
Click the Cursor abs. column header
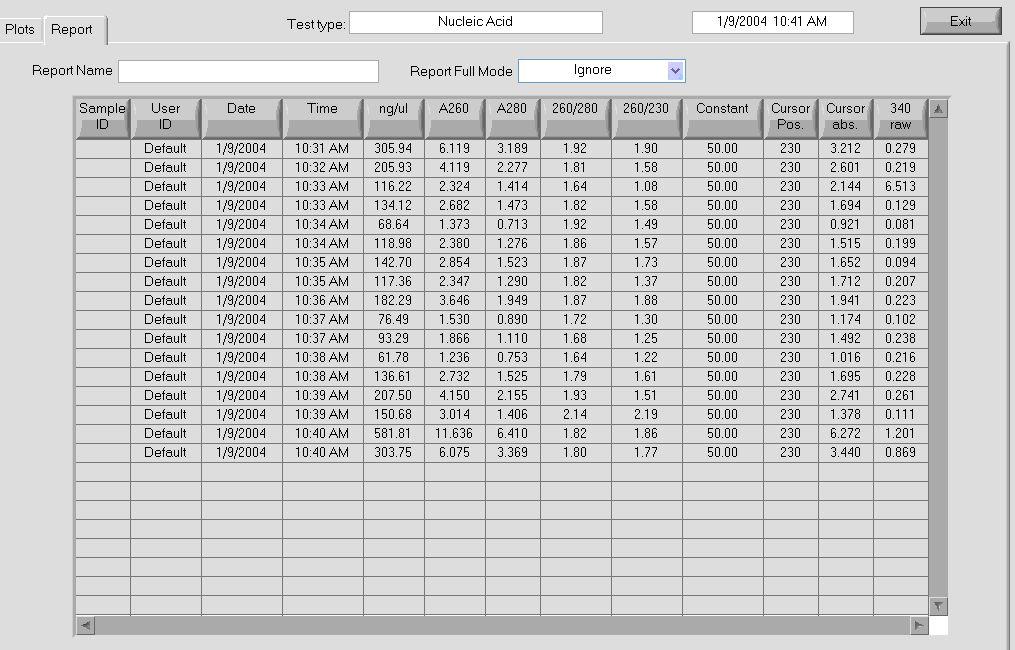[845, 118]
